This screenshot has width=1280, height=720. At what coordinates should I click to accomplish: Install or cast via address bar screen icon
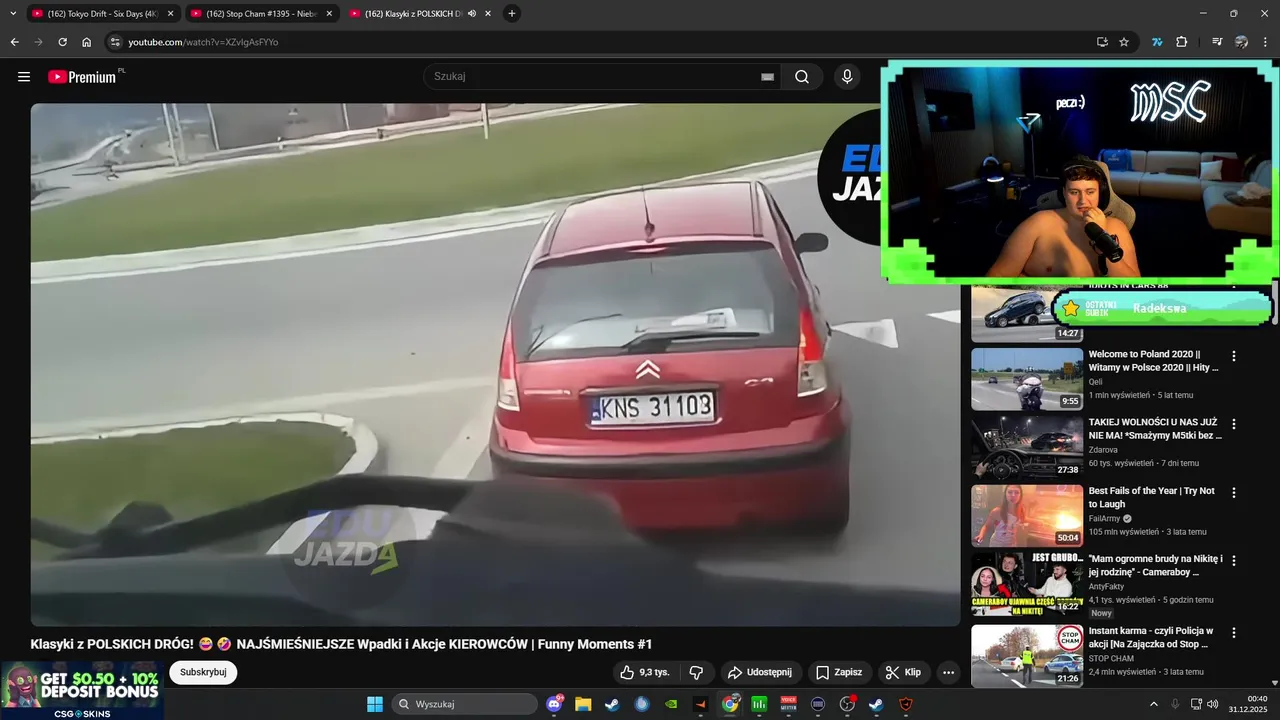1102,42
